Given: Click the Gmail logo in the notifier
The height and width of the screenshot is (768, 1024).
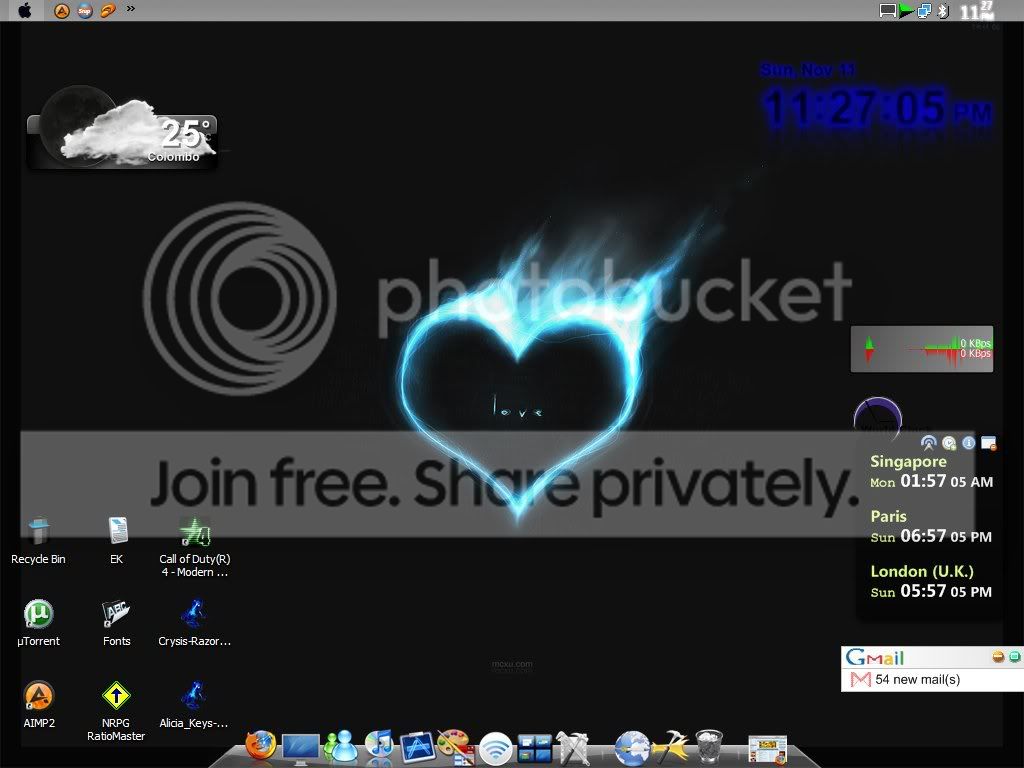Looking at the screenshot, I should (874, 657).
